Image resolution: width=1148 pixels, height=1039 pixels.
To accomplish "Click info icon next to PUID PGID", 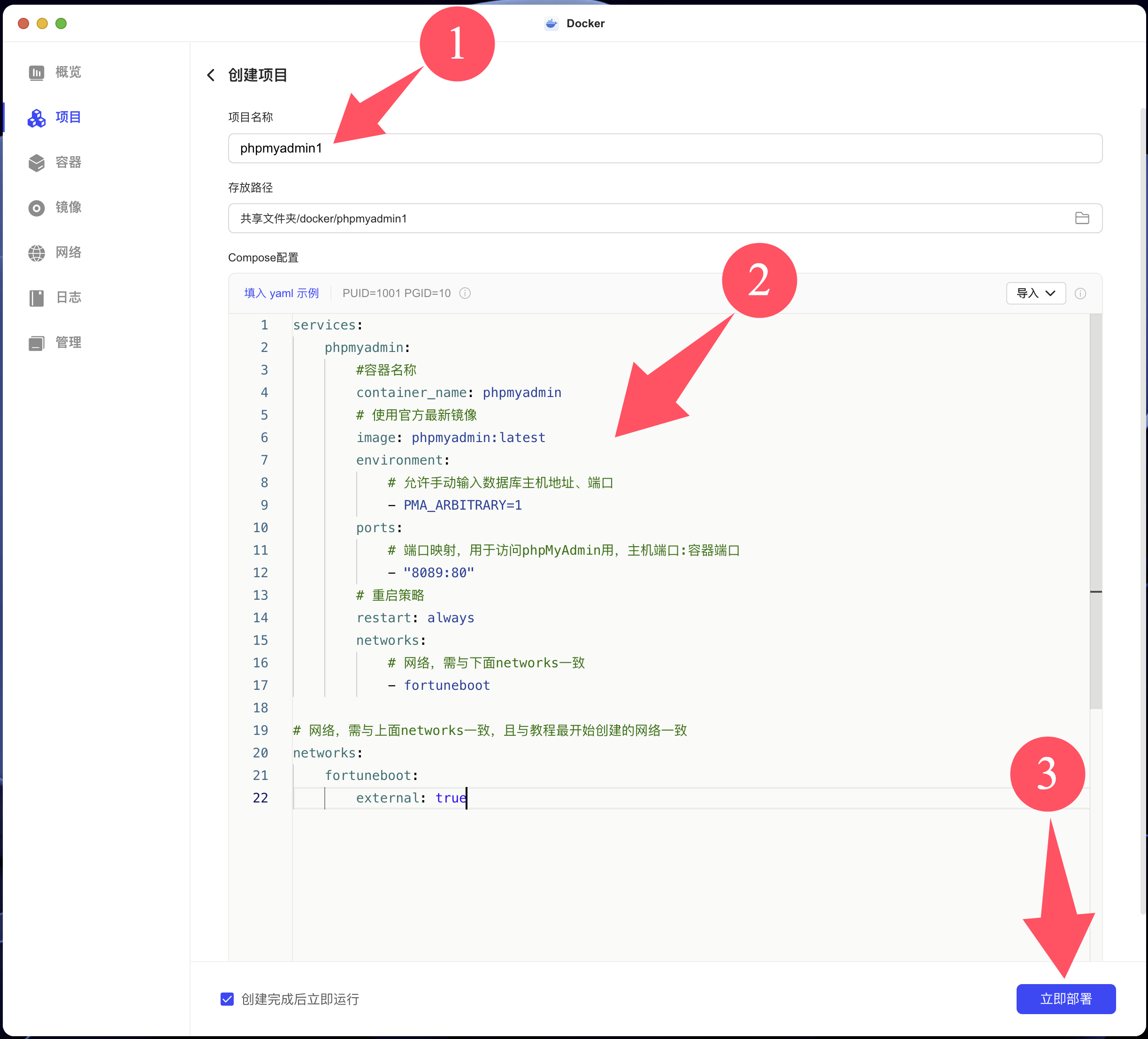I will click(x=465, y=293).
